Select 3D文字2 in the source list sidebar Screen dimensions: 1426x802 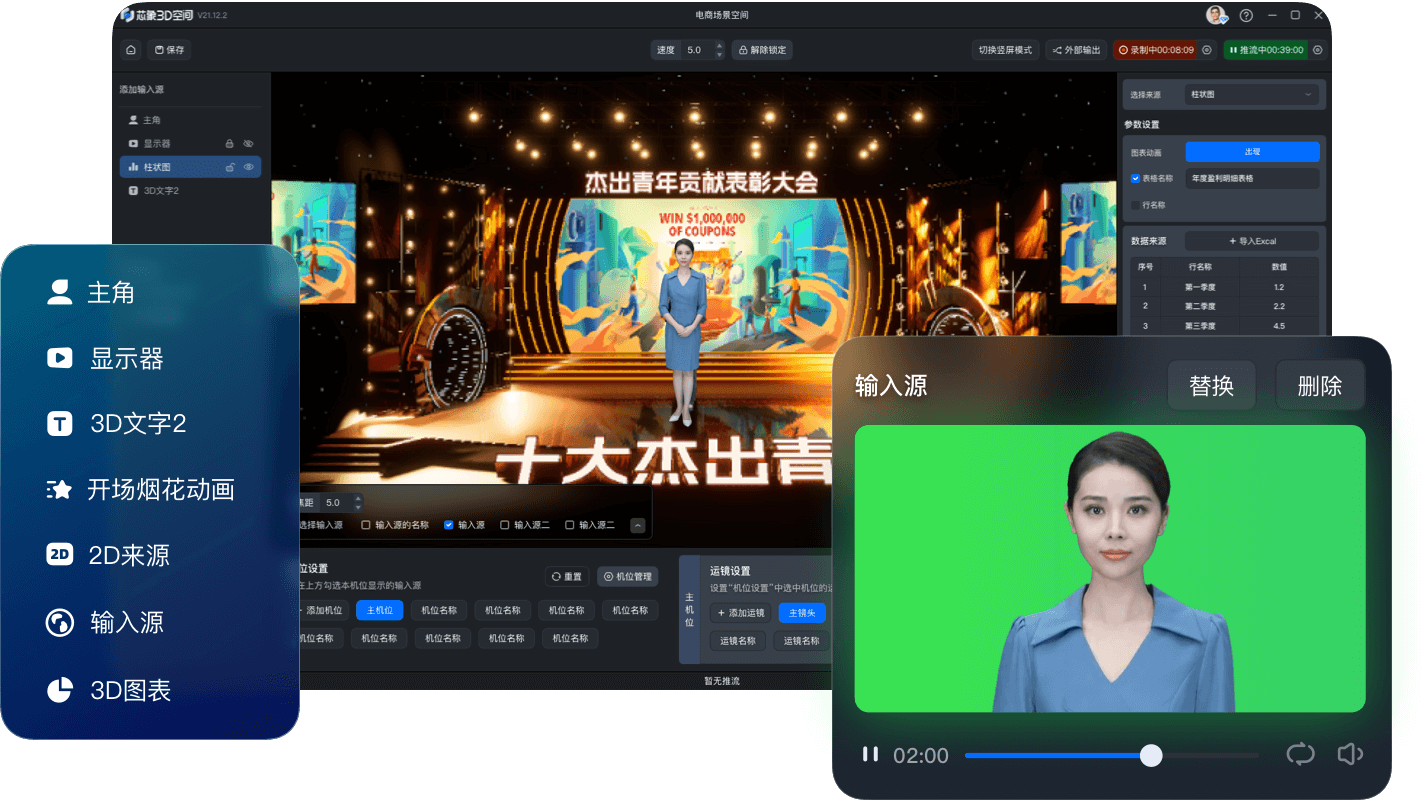pos(190,190)
